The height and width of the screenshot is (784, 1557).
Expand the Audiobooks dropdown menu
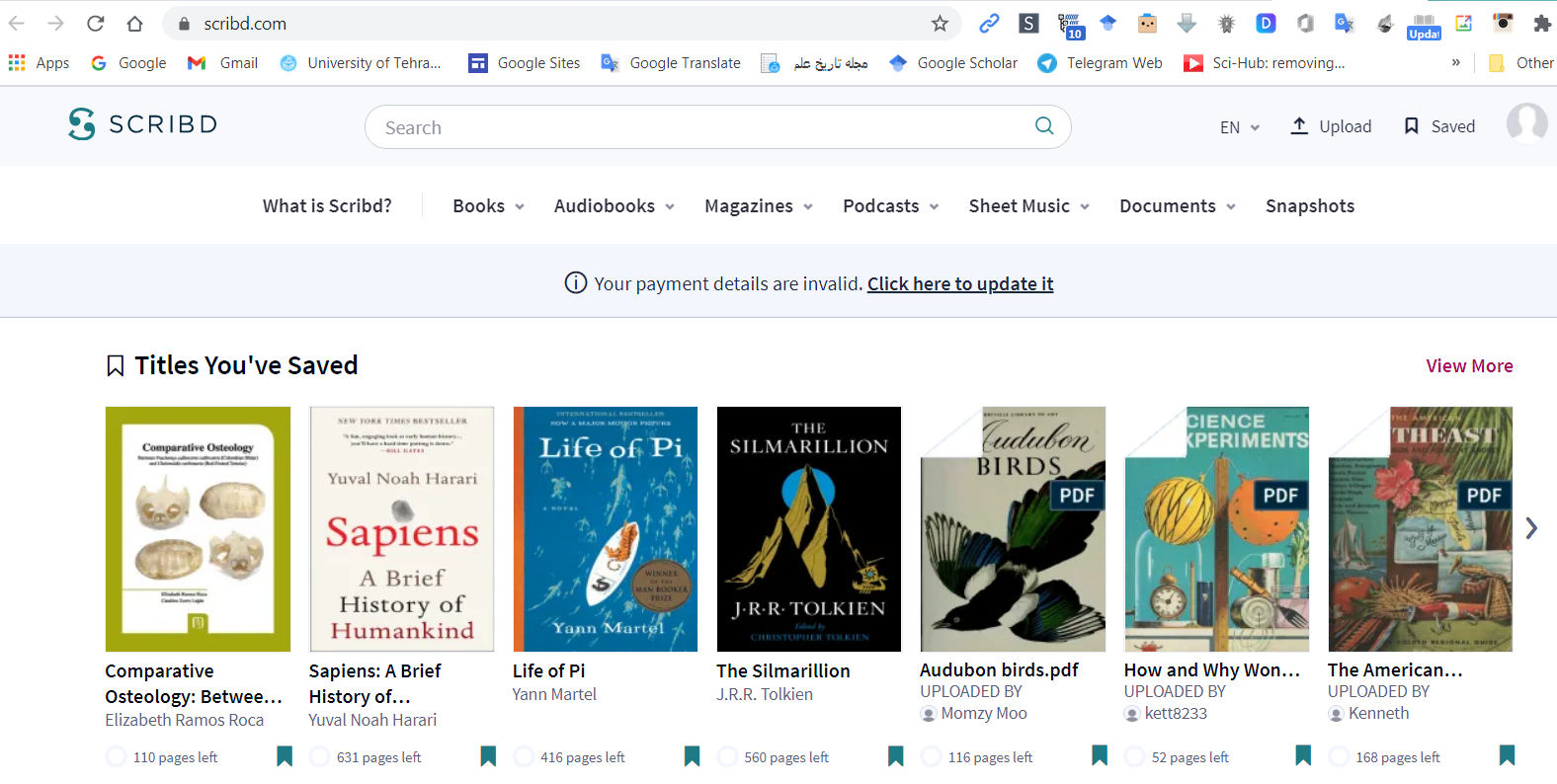point(615,205)
